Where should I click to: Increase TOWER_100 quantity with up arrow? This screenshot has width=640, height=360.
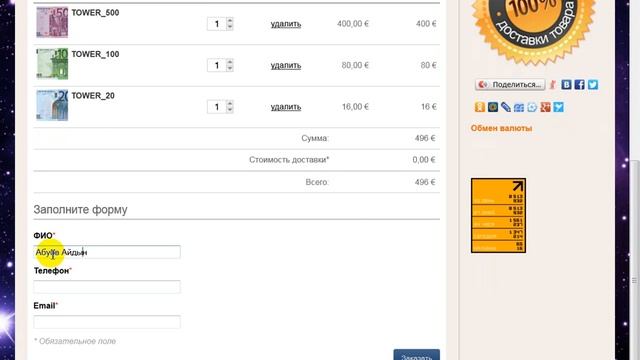[230, 62]
